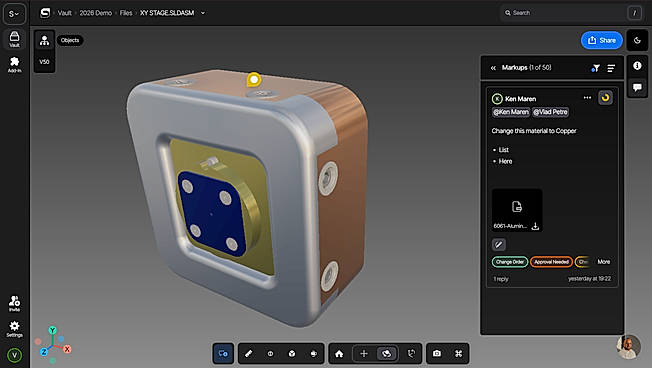Open the info panel icon
This screenshot has width=652, height=368.
tap(637, 66)
